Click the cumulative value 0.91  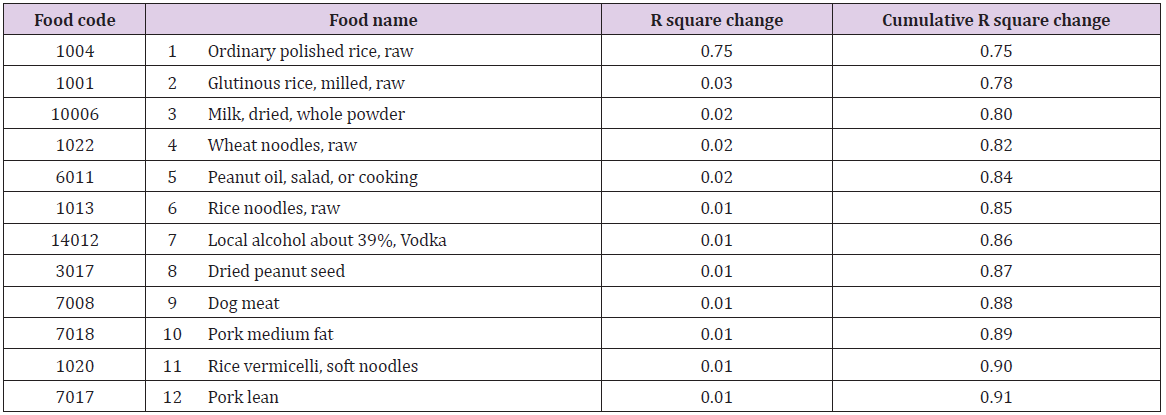[x=996, y=398]
